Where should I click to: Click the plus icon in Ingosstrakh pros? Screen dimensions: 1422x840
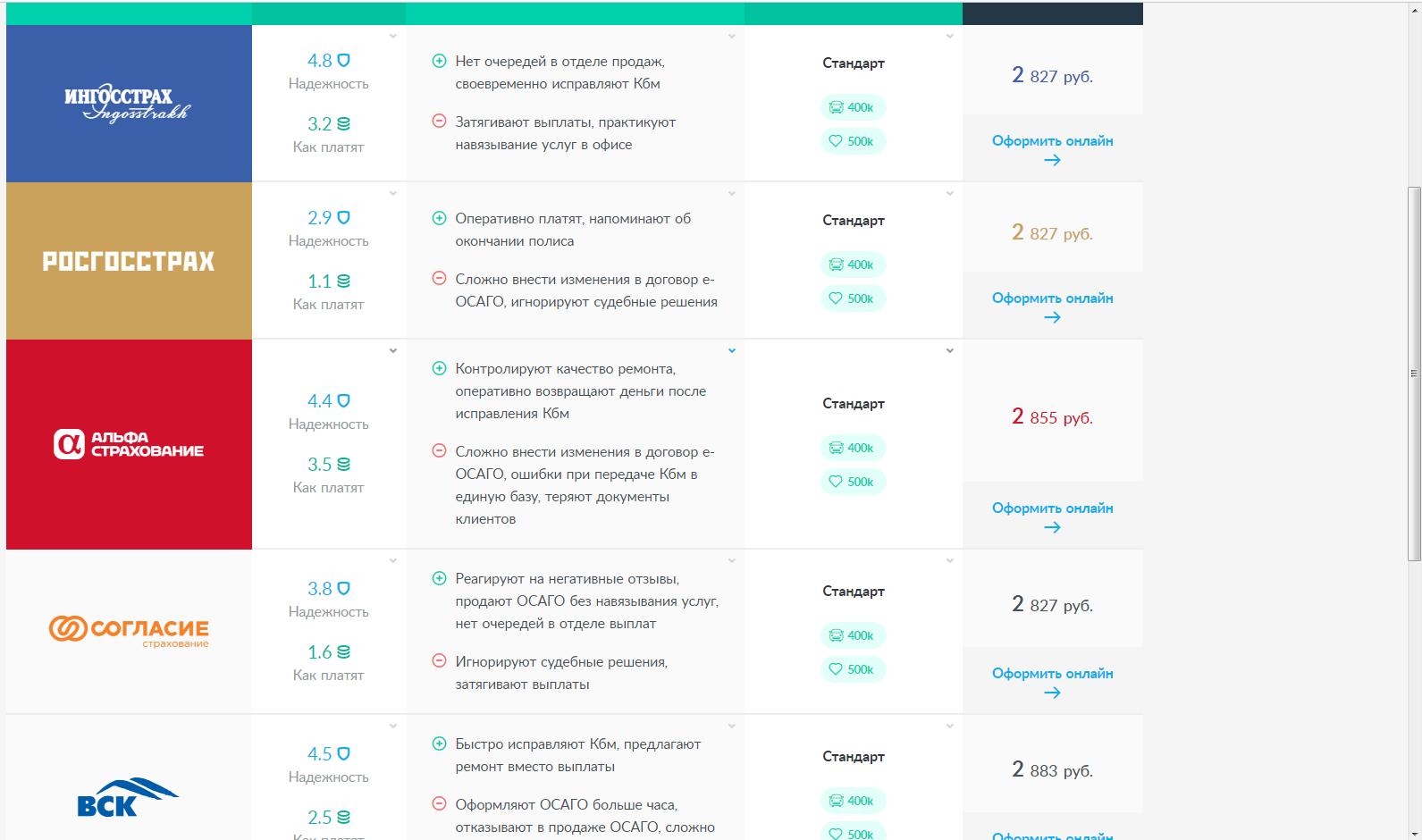[439, 61]
